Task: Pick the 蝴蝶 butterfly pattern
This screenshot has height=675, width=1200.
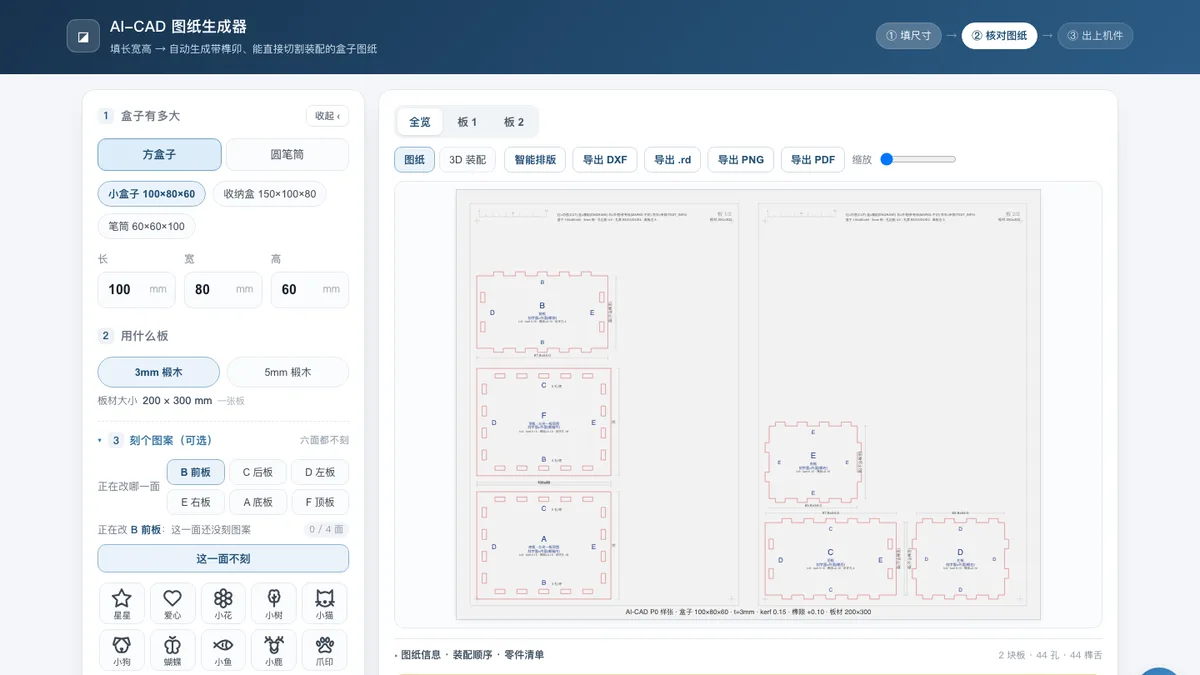Action: pos(172,650)
